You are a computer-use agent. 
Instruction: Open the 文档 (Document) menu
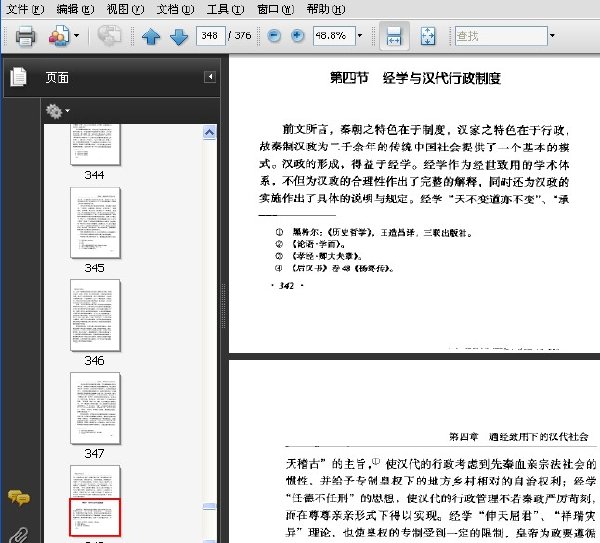coord(175,9)
